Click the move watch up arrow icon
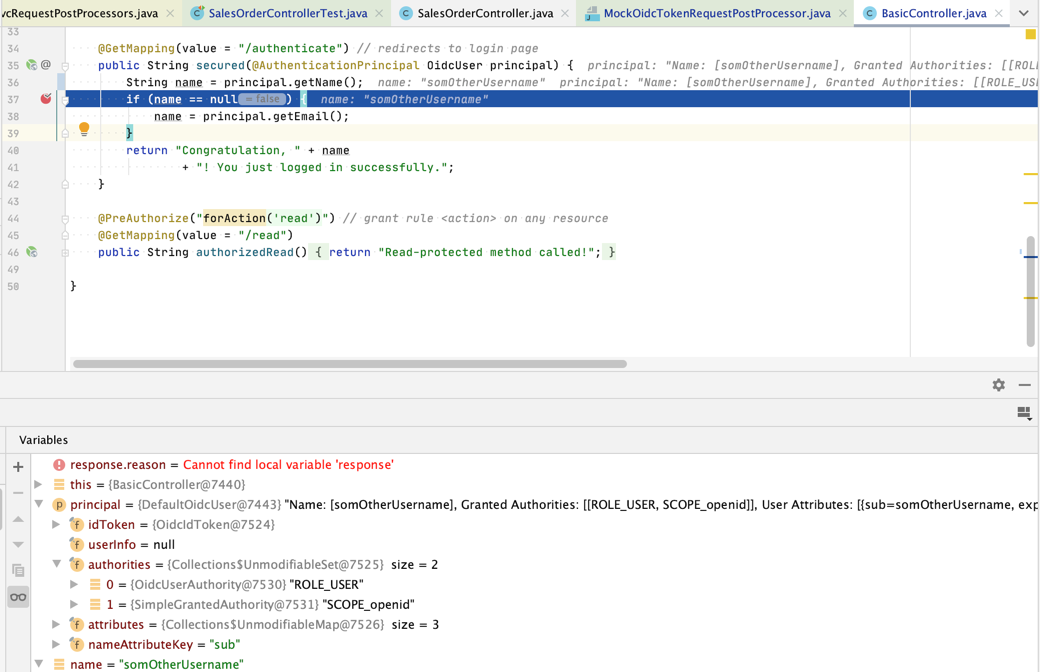1040x672 pixels. coord(18,520)
